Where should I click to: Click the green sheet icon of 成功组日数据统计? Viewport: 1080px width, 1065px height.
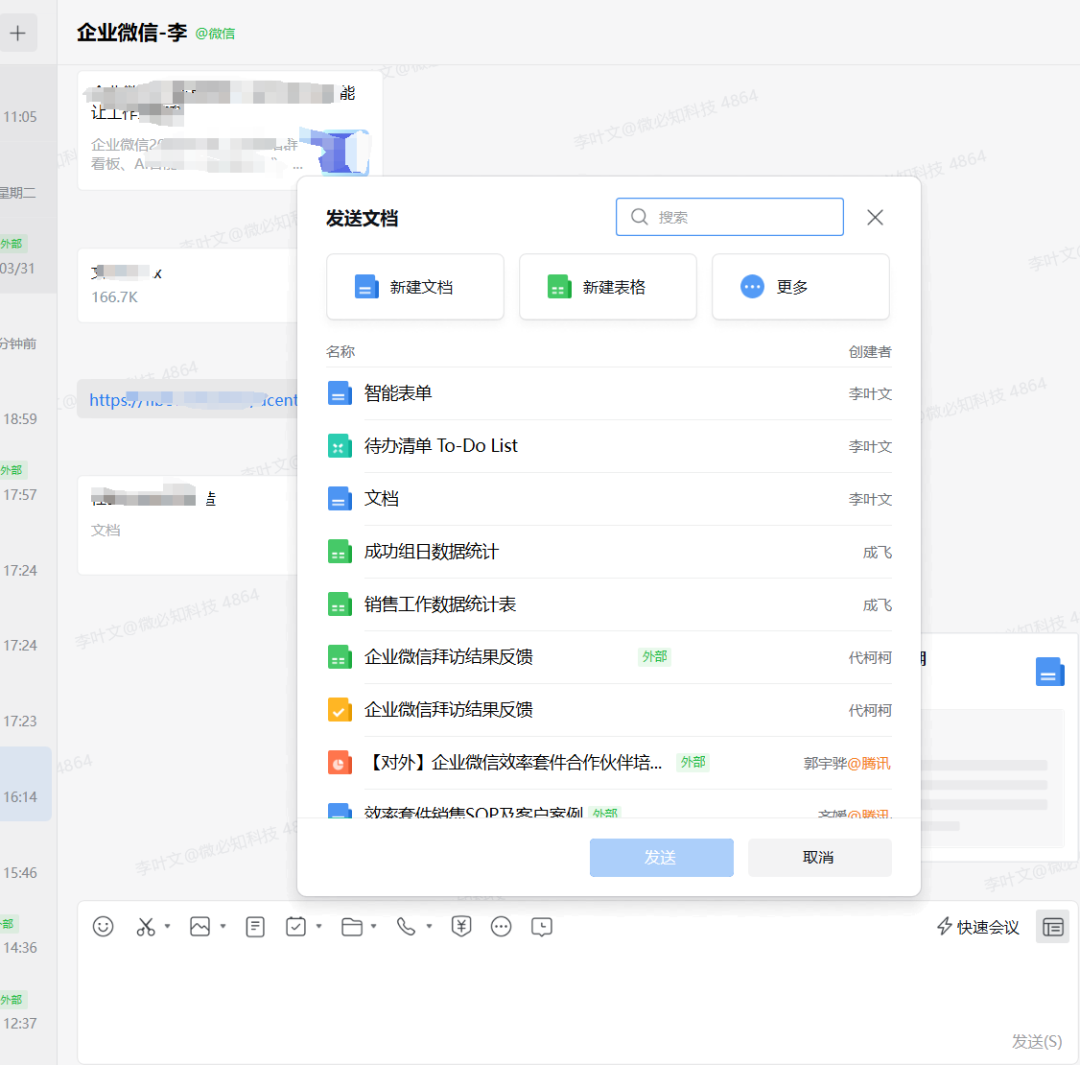tap(340, 552)
